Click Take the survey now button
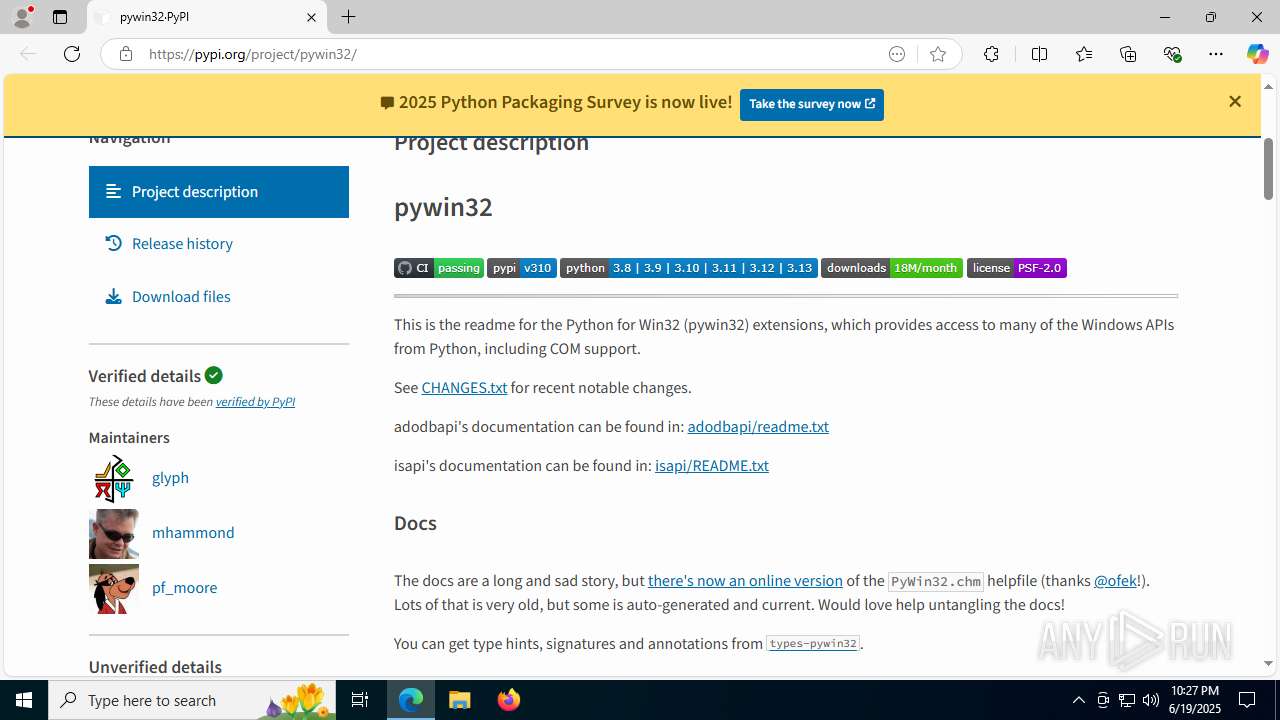The width and height of the screenshot is (1280, 720). point(812,104)
